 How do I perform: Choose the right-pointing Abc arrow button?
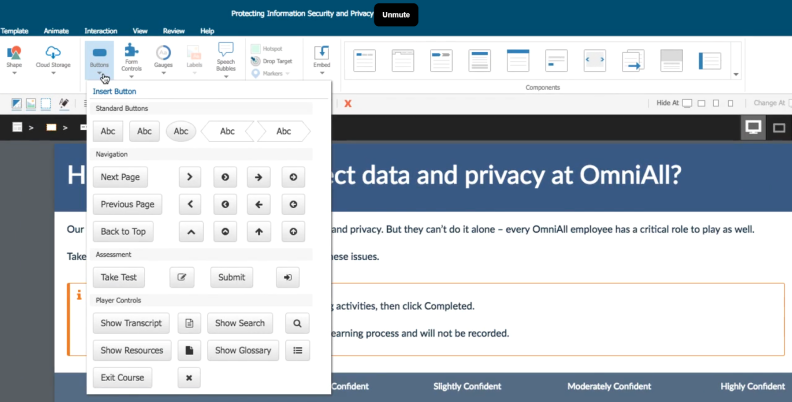click(x=283, y=131)
